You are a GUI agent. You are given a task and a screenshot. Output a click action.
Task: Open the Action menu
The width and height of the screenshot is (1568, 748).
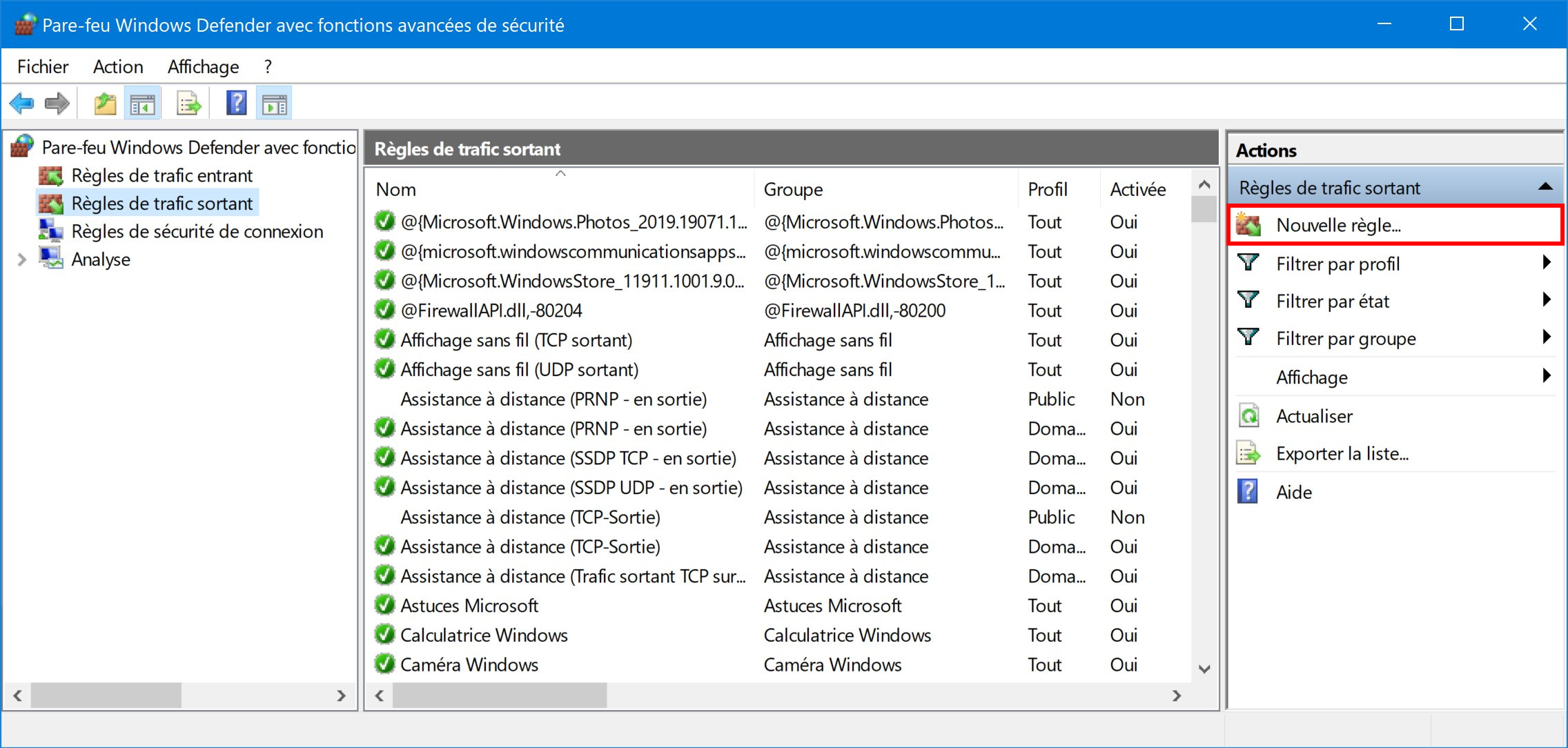(118, 67)
